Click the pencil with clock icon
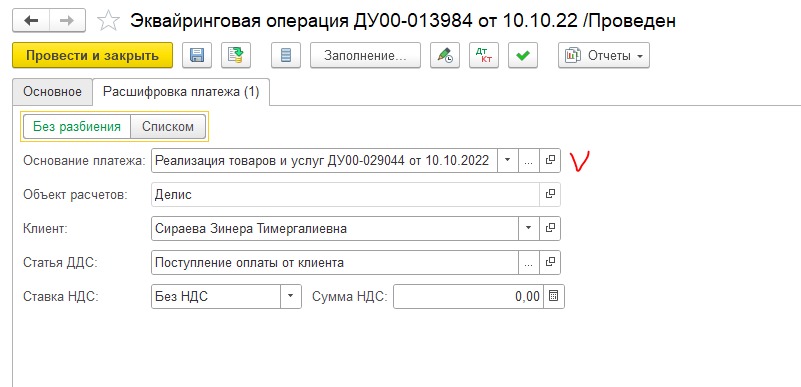Screen dimensions: 801x387 tap(445, 55)
